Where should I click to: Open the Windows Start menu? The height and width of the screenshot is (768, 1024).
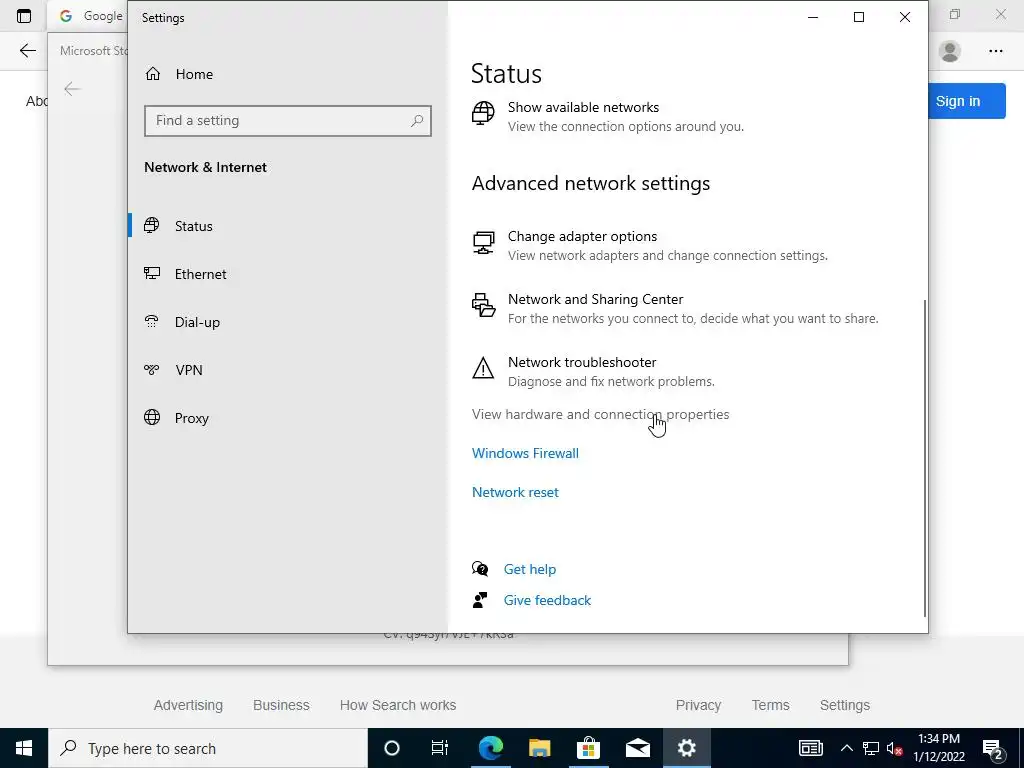click(24, 748)
